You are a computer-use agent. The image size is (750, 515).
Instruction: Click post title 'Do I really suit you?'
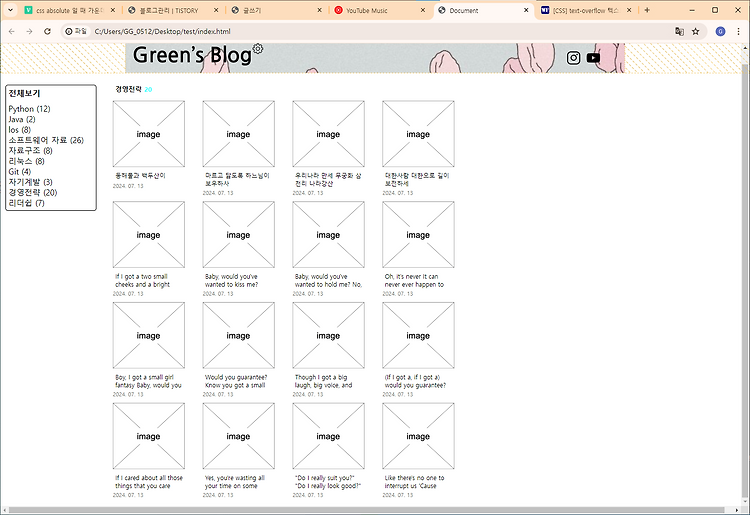[x=328, y=482]
